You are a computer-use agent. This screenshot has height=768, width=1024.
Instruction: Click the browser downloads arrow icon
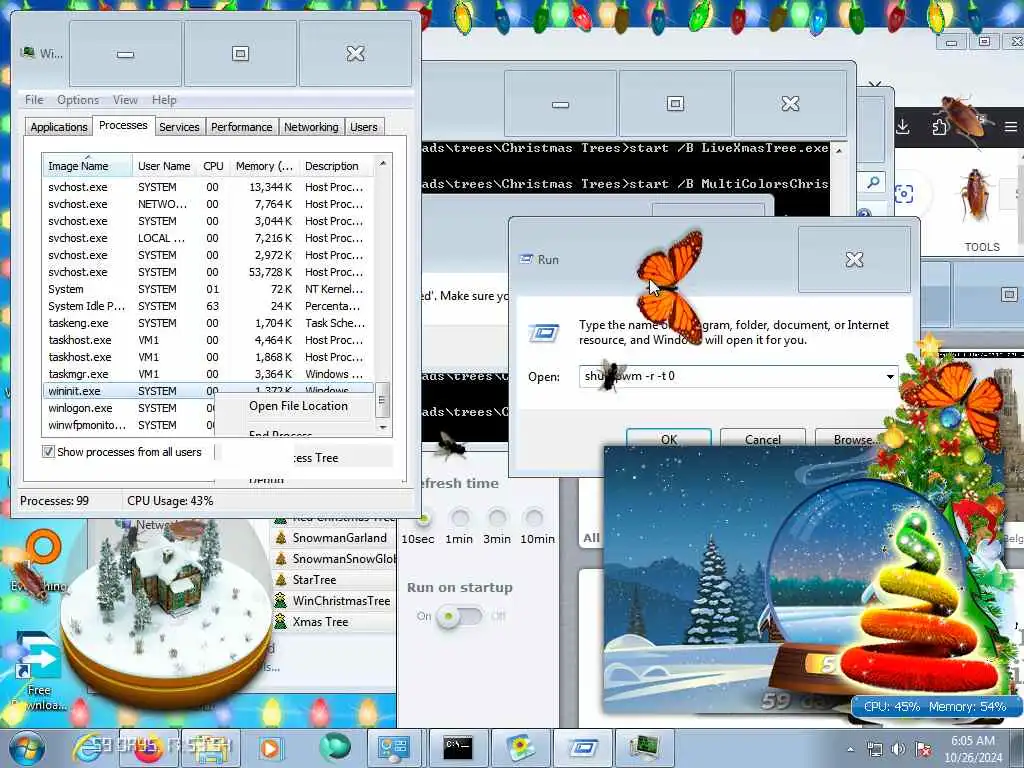(x=903, y=126)
